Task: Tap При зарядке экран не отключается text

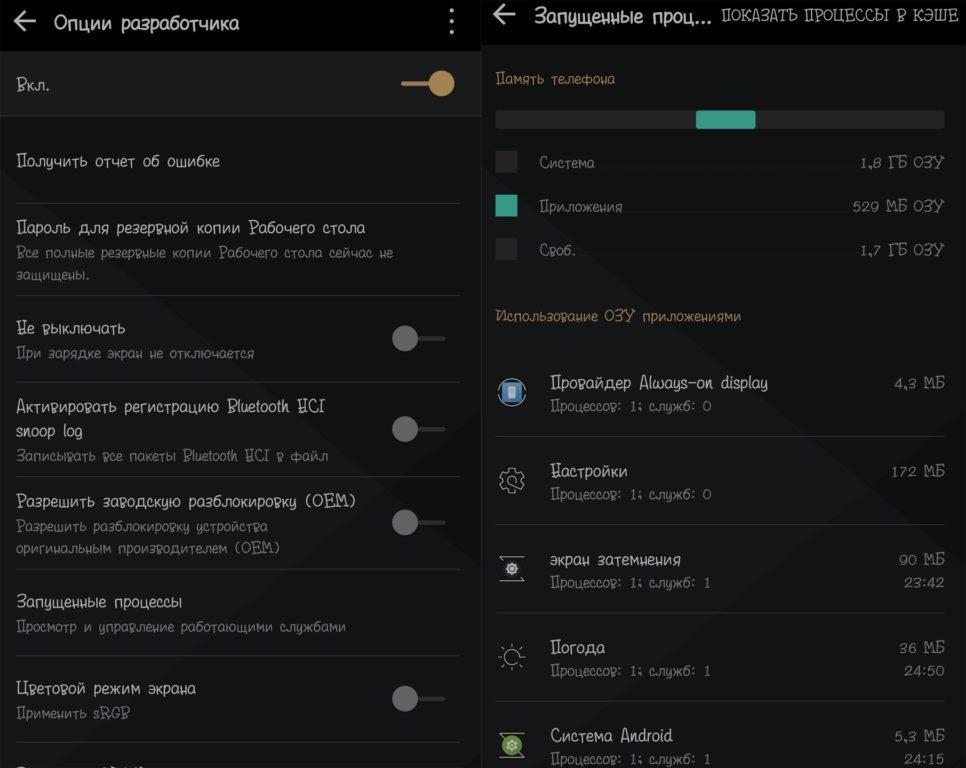Action: [x=135, y=354]
